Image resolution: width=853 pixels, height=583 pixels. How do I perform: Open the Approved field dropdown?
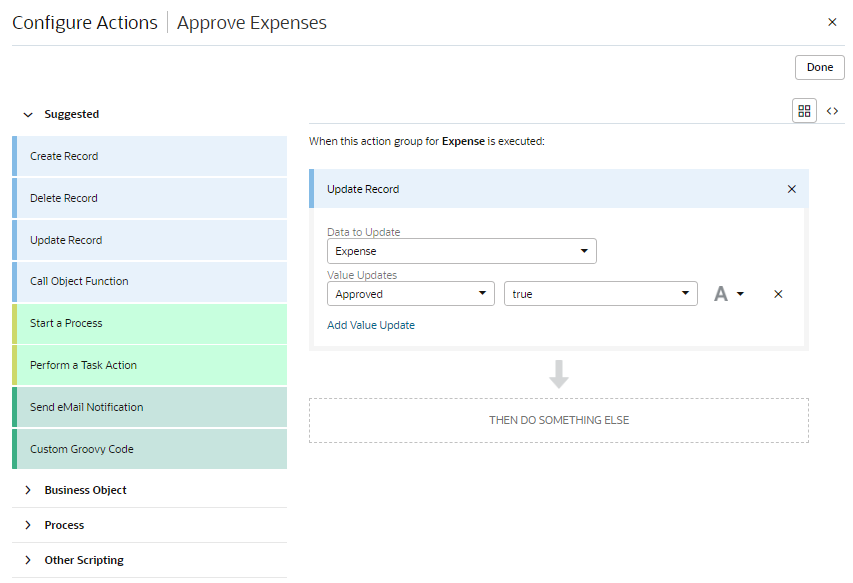click(x=410, y=294)
